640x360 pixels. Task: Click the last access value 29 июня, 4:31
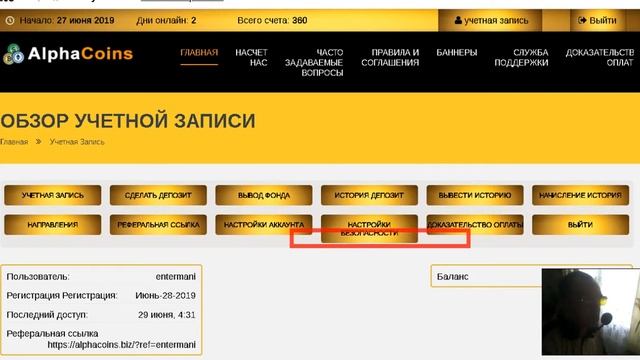tap(167, 315)
